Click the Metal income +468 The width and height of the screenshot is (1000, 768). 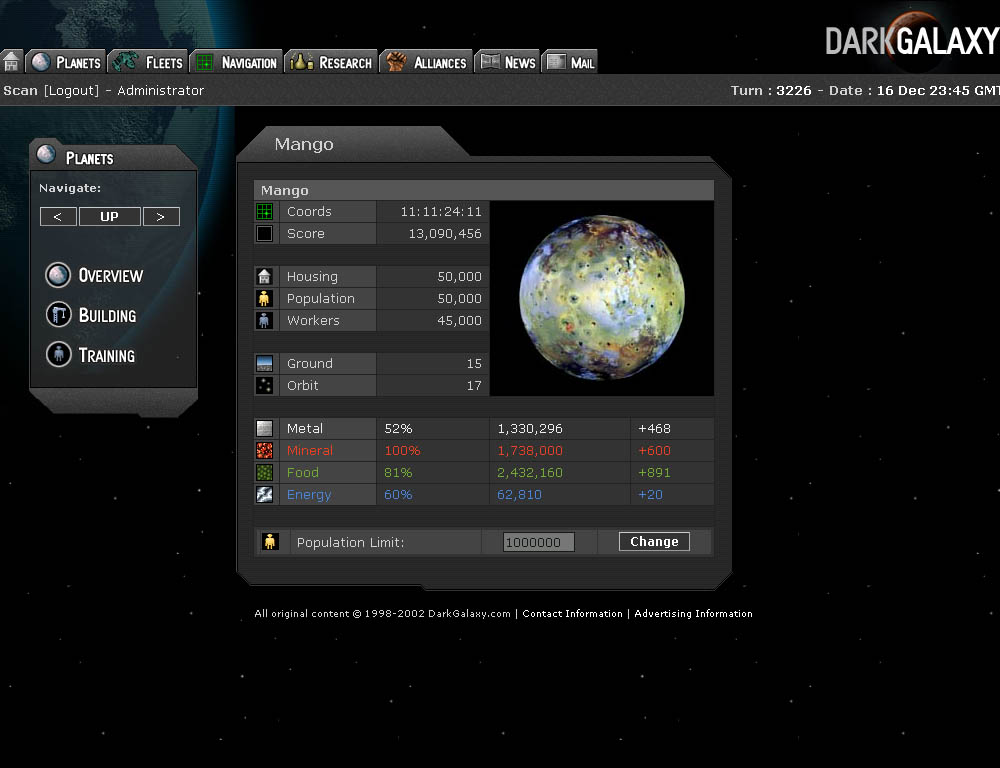(x=654, y=429)
